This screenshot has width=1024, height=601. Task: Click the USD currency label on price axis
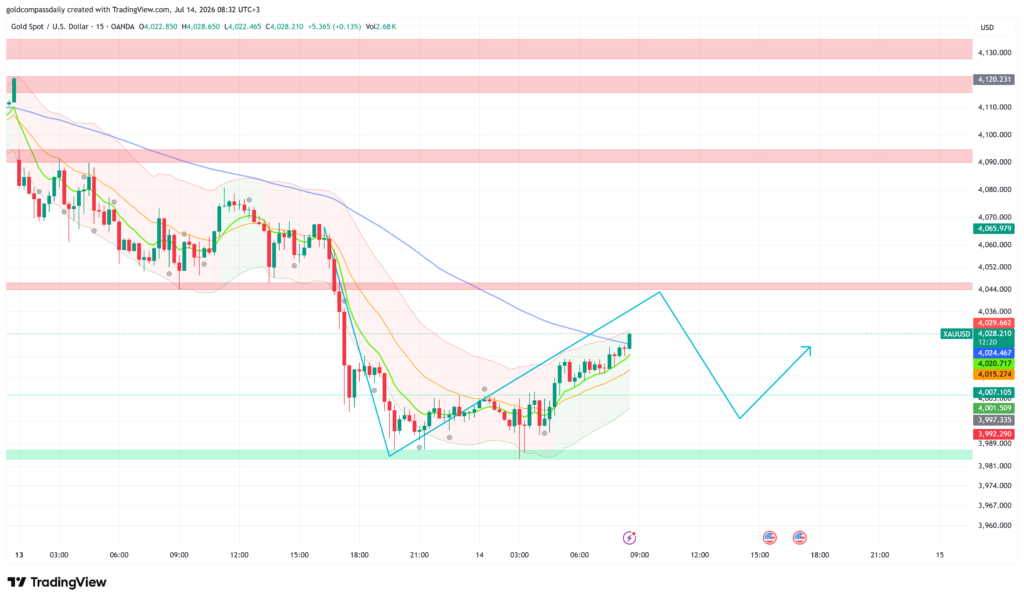[x=987, y=27]
